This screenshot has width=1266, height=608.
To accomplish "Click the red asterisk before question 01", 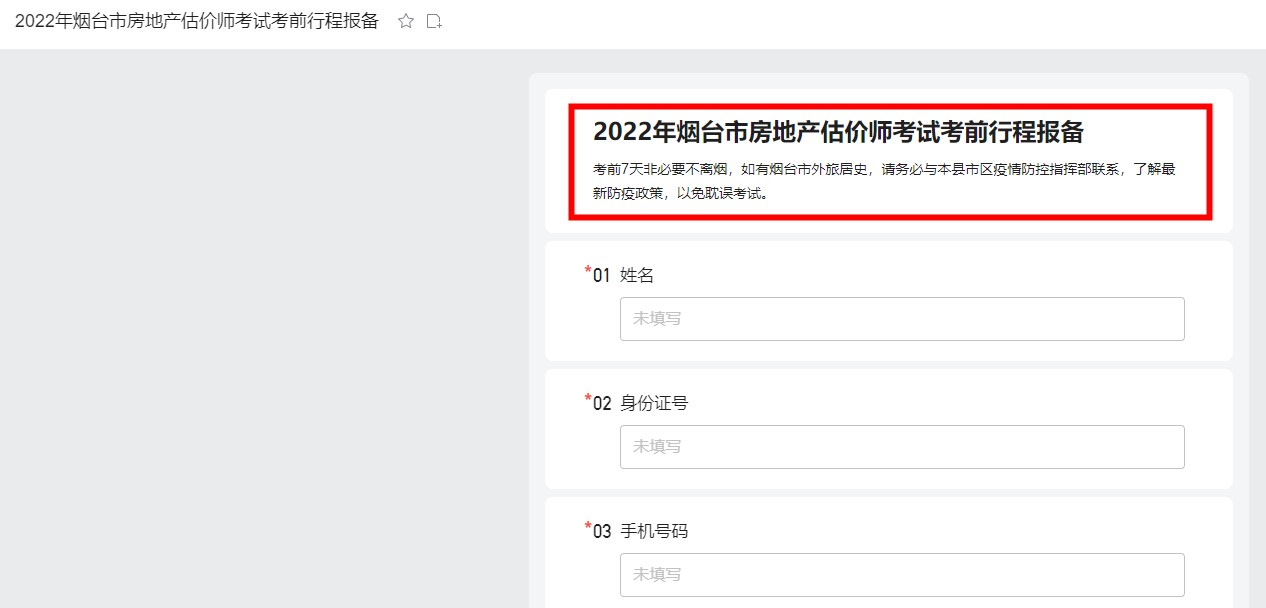I will tap(587, 269).
